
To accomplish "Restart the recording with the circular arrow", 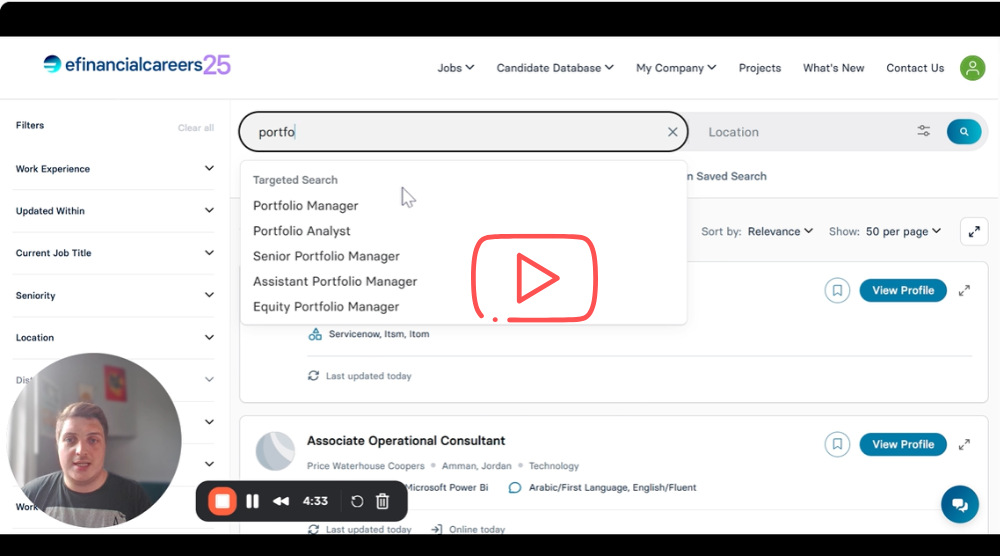I will [x=357, y=501].
